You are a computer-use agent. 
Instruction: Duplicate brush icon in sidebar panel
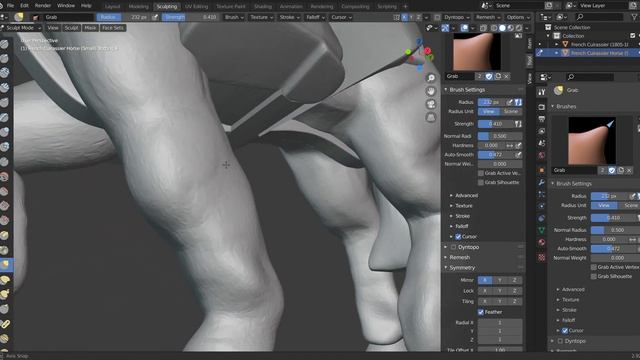498,76
